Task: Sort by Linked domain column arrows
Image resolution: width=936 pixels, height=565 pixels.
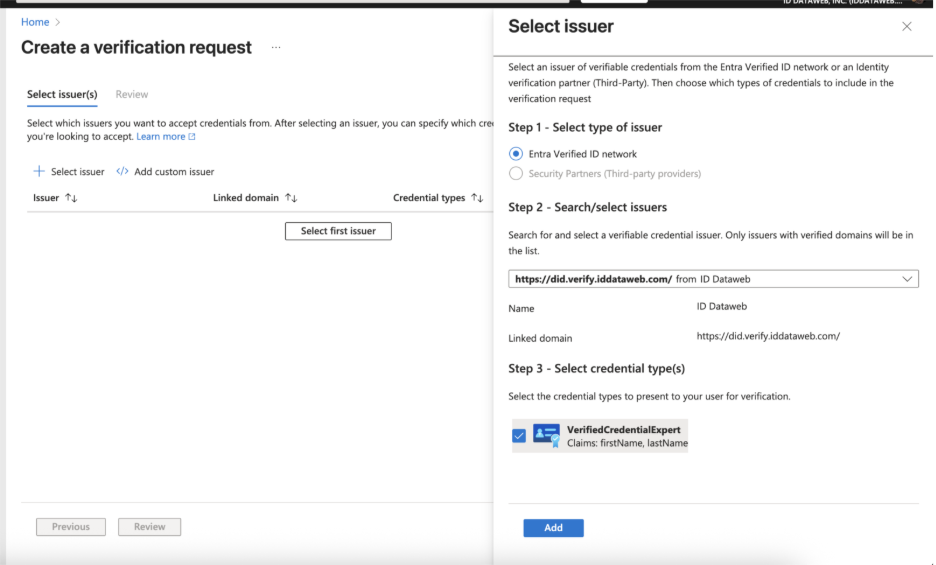Action: (291, 198)
